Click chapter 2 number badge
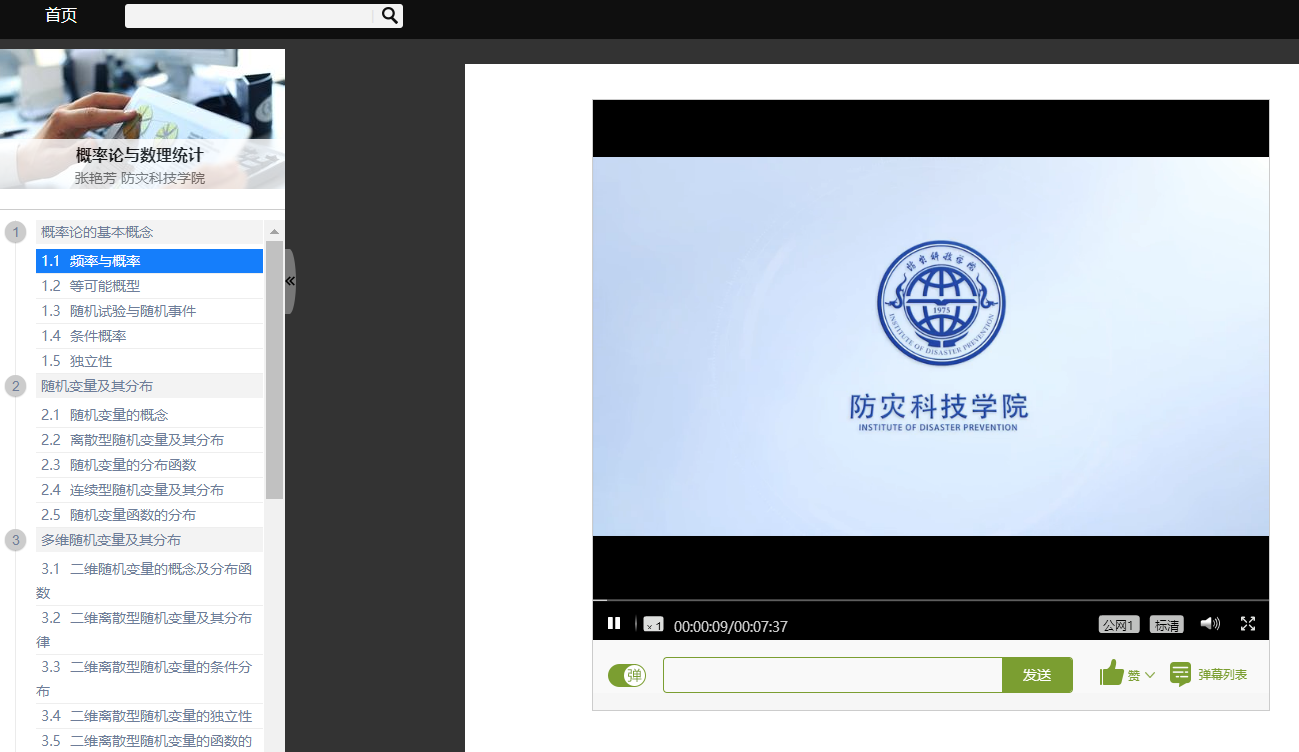Viewport: 1299px width, 752px height. (x=16, y=386)
